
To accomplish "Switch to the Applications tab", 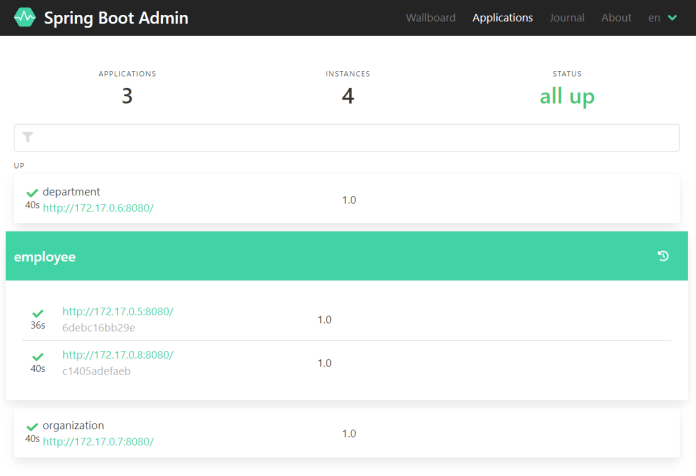I will (x=502, y=18).
